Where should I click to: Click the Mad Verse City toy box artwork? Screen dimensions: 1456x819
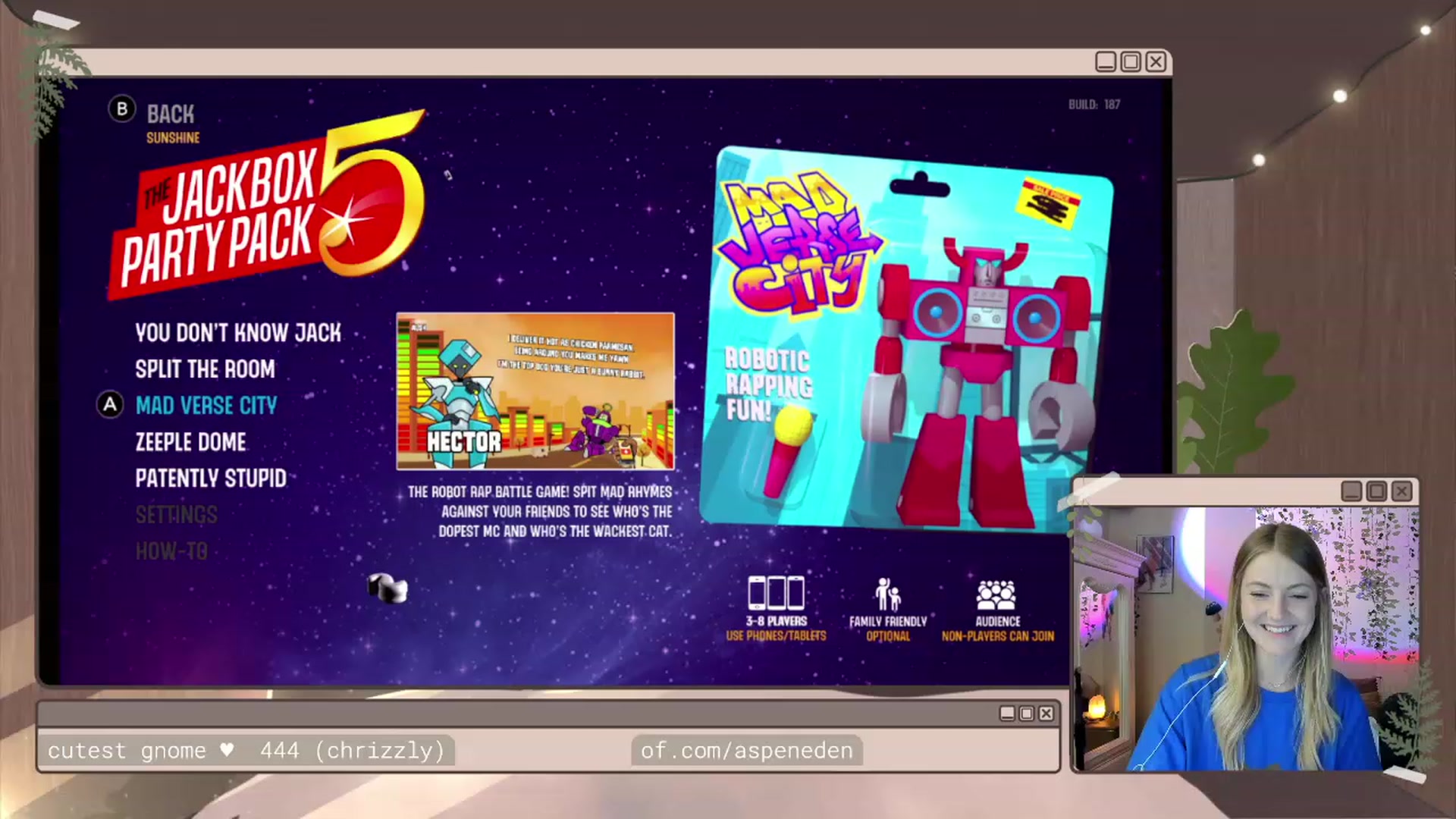tap(906, 341)
